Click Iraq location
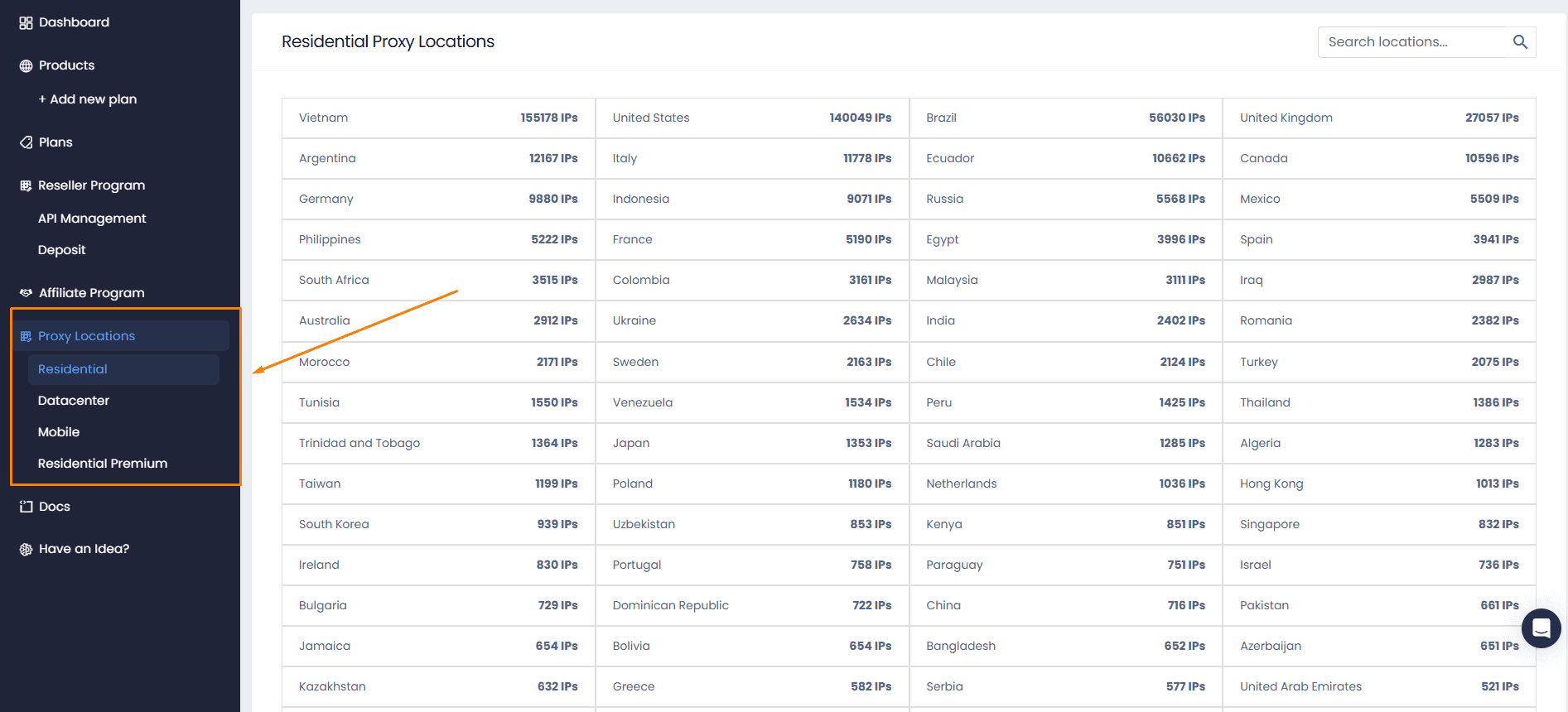This screenshot has height=712, width=1568. (1379, 280)
